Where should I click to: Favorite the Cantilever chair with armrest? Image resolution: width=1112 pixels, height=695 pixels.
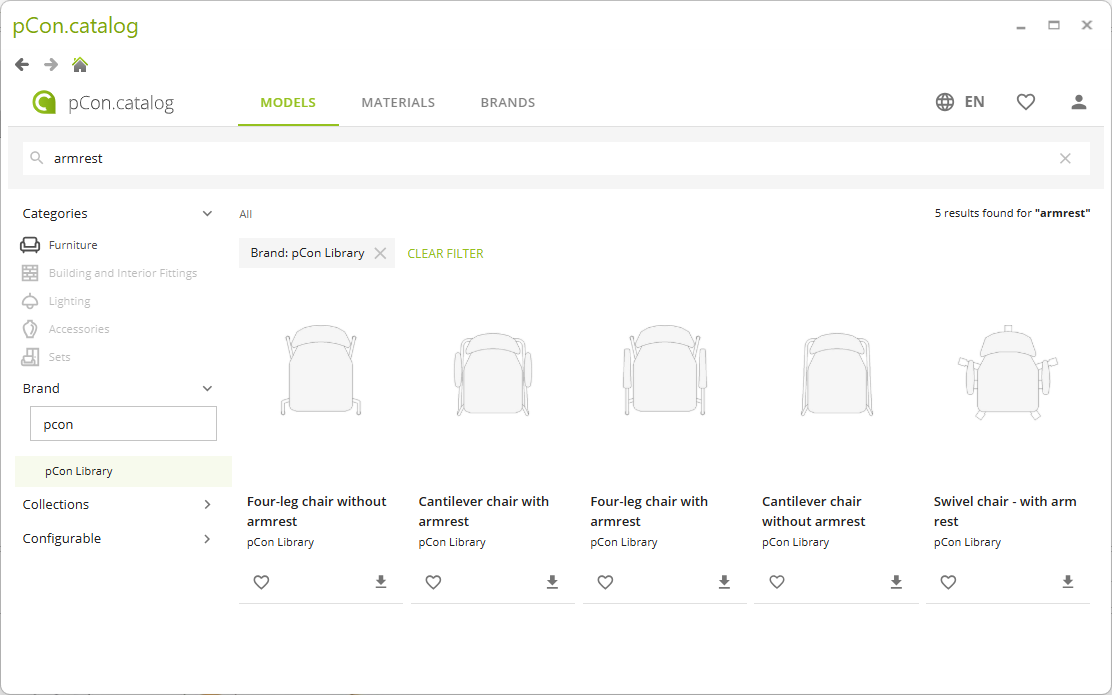tap(433, 582)
